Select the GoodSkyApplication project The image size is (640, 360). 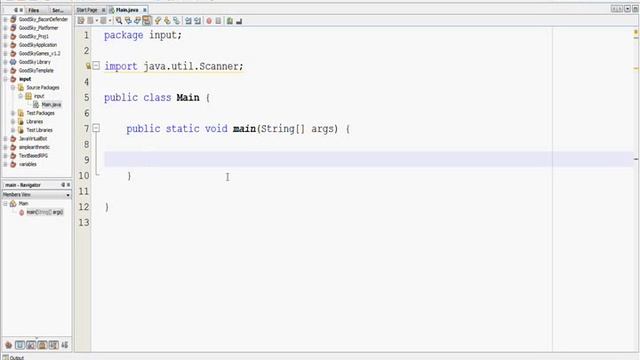click(x=38, y=45)
